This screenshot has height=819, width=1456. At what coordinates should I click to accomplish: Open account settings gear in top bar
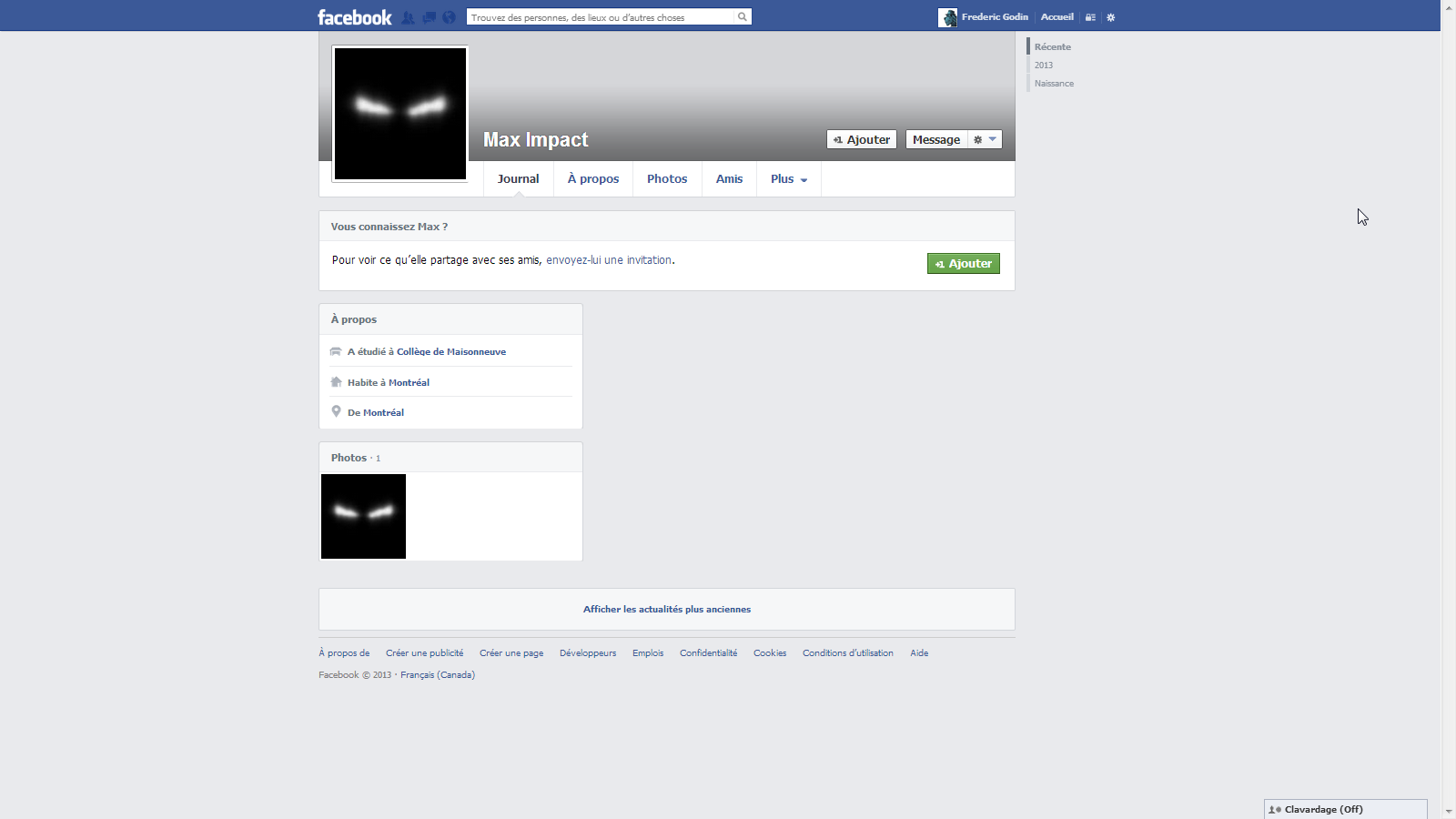[1110, 17]
